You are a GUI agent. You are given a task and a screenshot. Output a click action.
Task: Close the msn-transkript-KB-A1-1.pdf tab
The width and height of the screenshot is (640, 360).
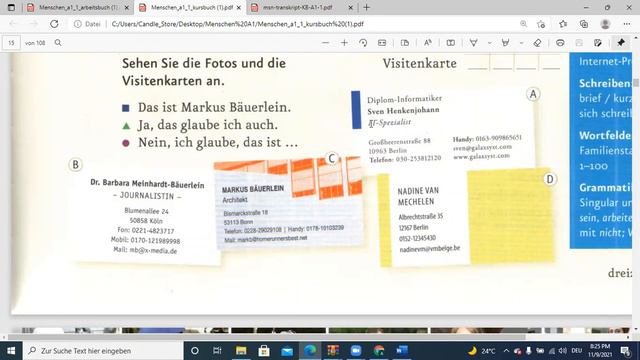pyautogui.click(x=351, y=7)
